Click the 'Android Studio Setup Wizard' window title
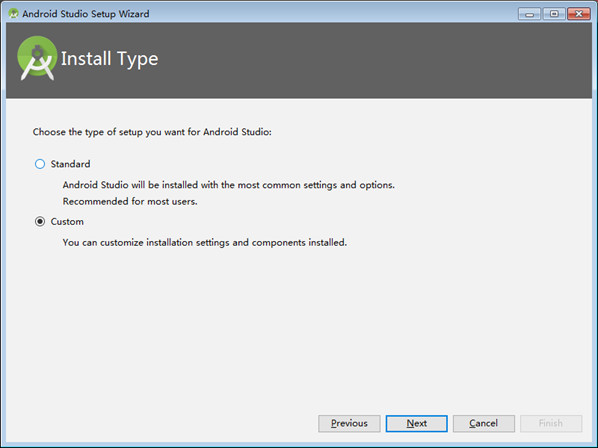This screenshot has width=598, height=448. pyautogui.click(x=86, y=14)
